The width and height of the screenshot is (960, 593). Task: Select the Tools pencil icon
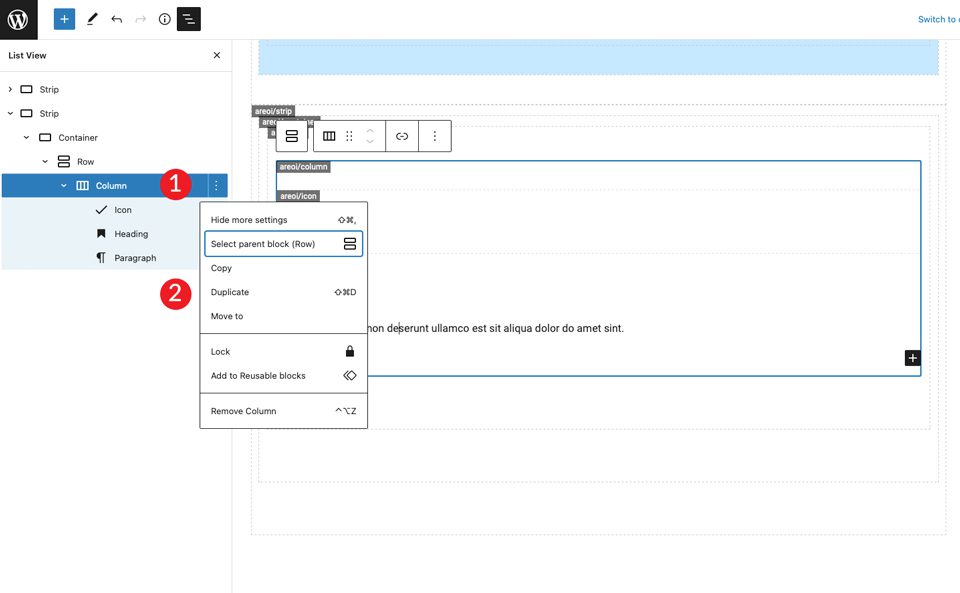pyautogui.click(x=92, y=19)
